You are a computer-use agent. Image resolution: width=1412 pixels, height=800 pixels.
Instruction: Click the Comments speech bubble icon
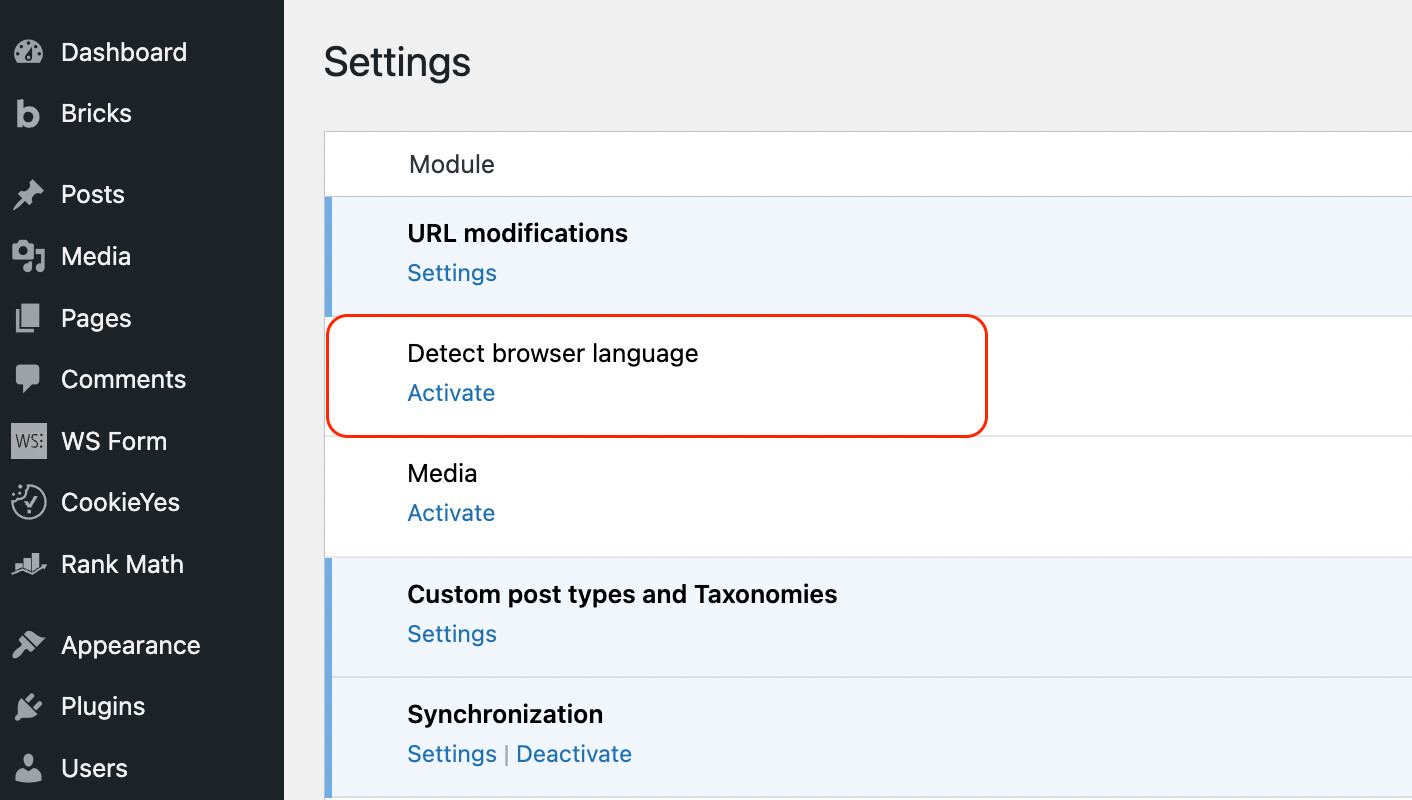29,380
